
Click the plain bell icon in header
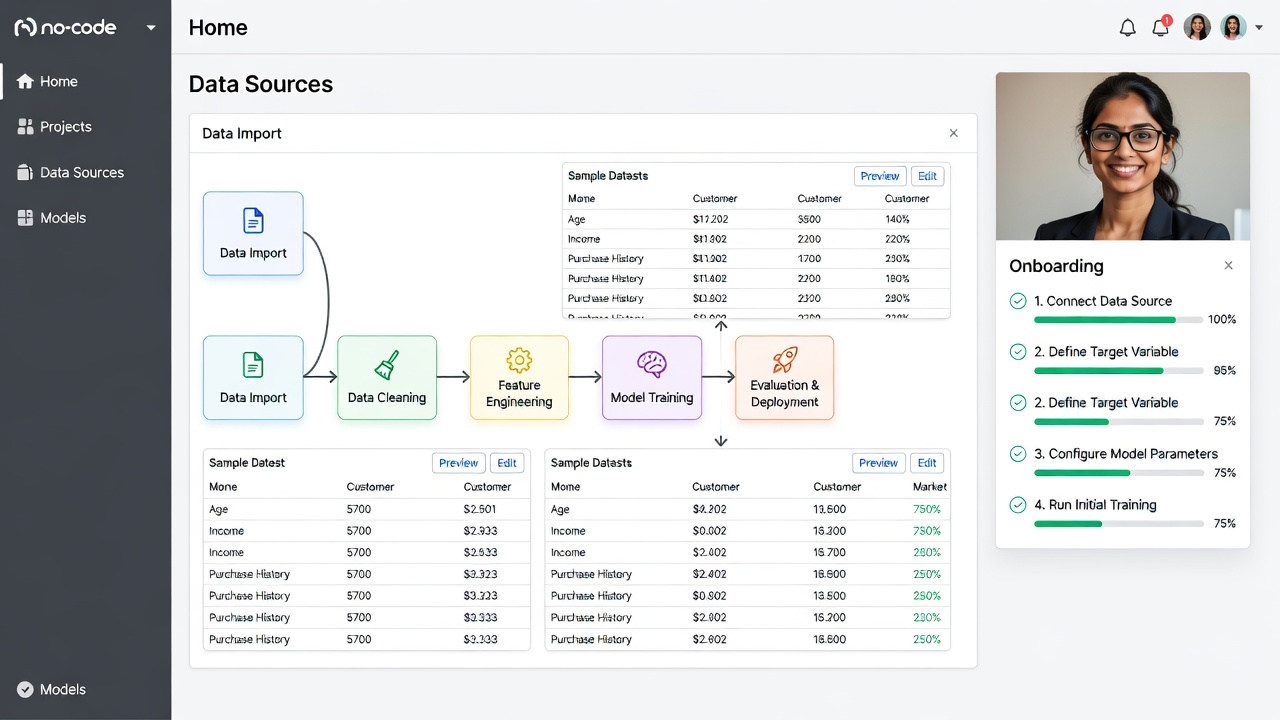point(1128,28)
